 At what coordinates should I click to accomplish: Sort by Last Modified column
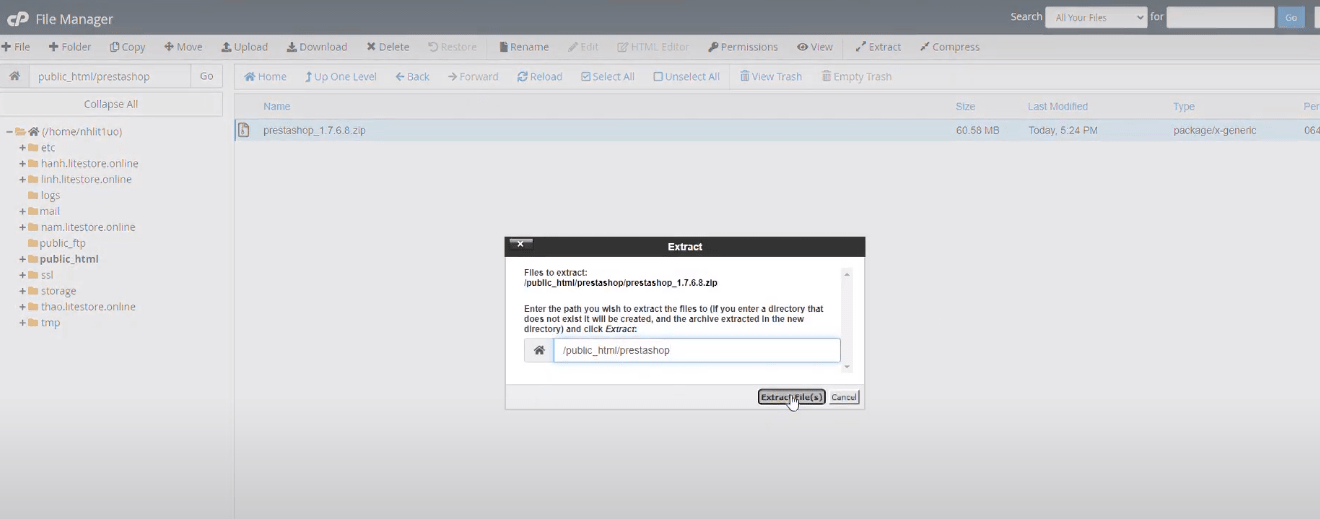[1057, 106]
